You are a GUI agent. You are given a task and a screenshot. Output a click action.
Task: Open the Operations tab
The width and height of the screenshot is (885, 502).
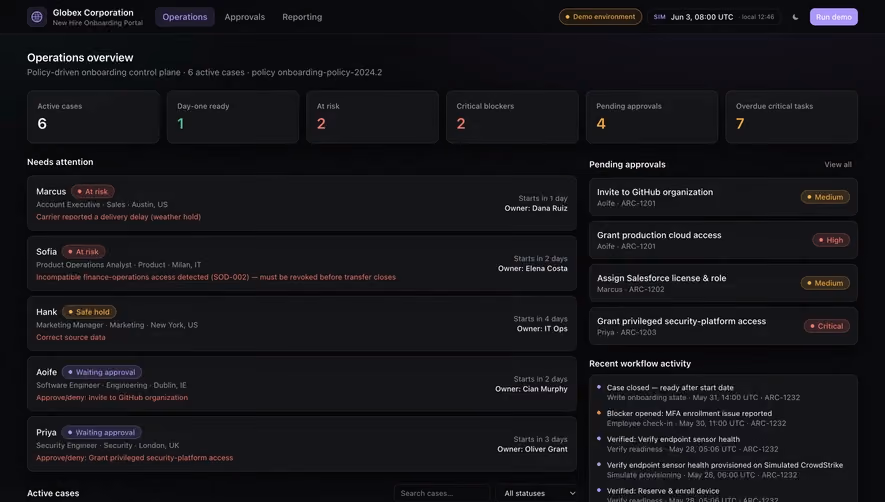tap(185, 17)
